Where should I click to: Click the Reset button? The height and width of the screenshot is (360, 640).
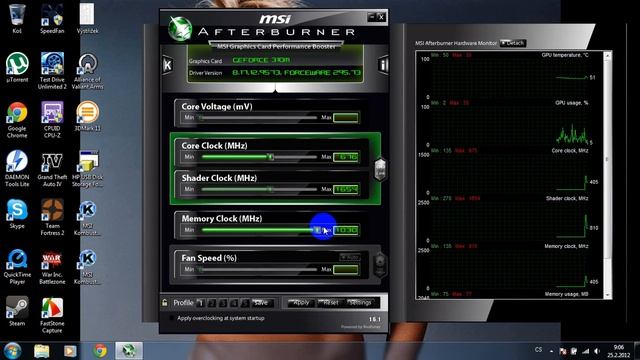click(330, 303)
